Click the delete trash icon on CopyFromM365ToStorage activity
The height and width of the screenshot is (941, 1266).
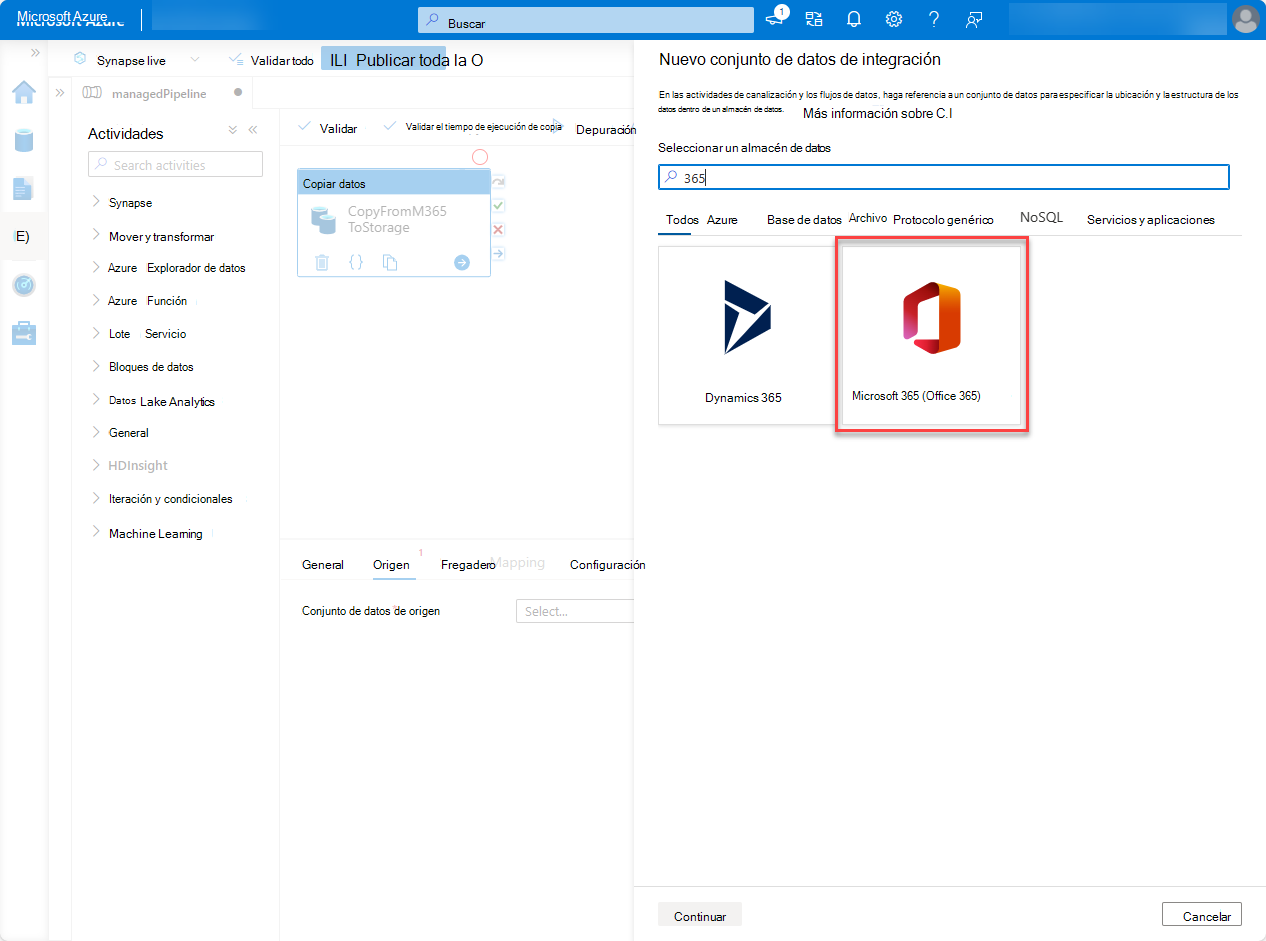pyautogui.click(x=322, y=262)
